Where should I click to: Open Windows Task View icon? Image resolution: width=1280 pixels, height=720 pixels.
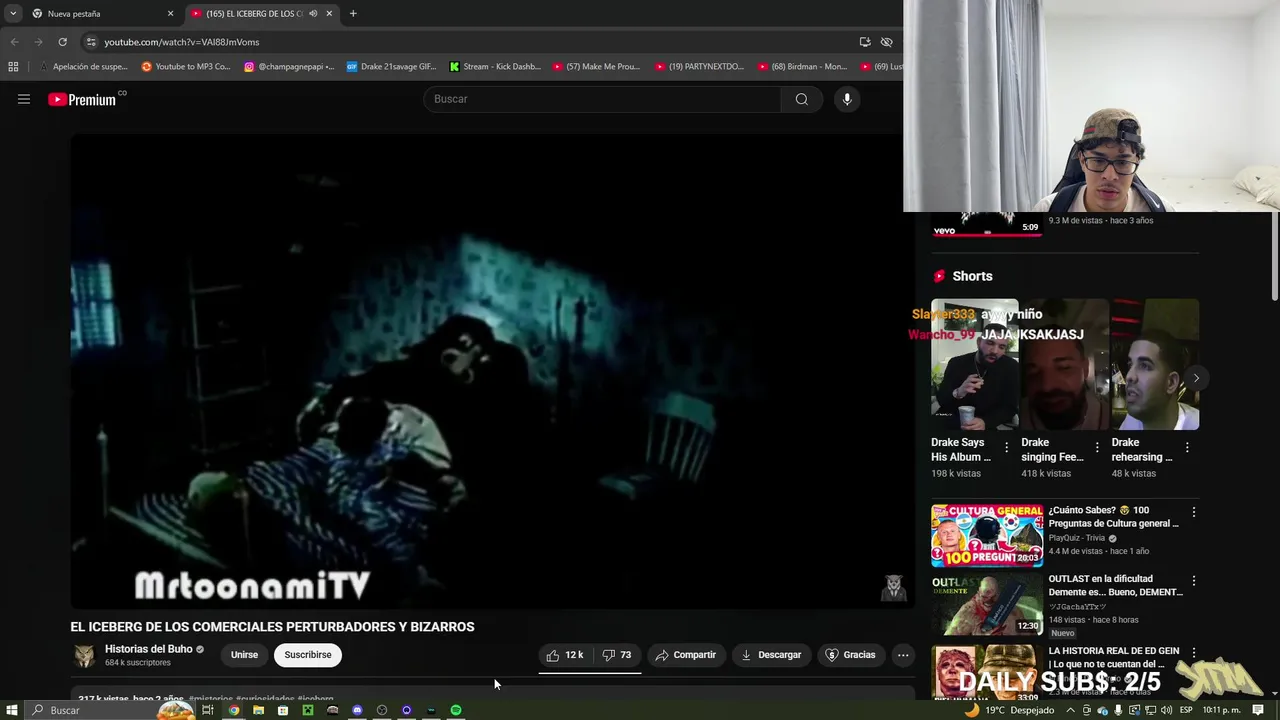[208, 710]
